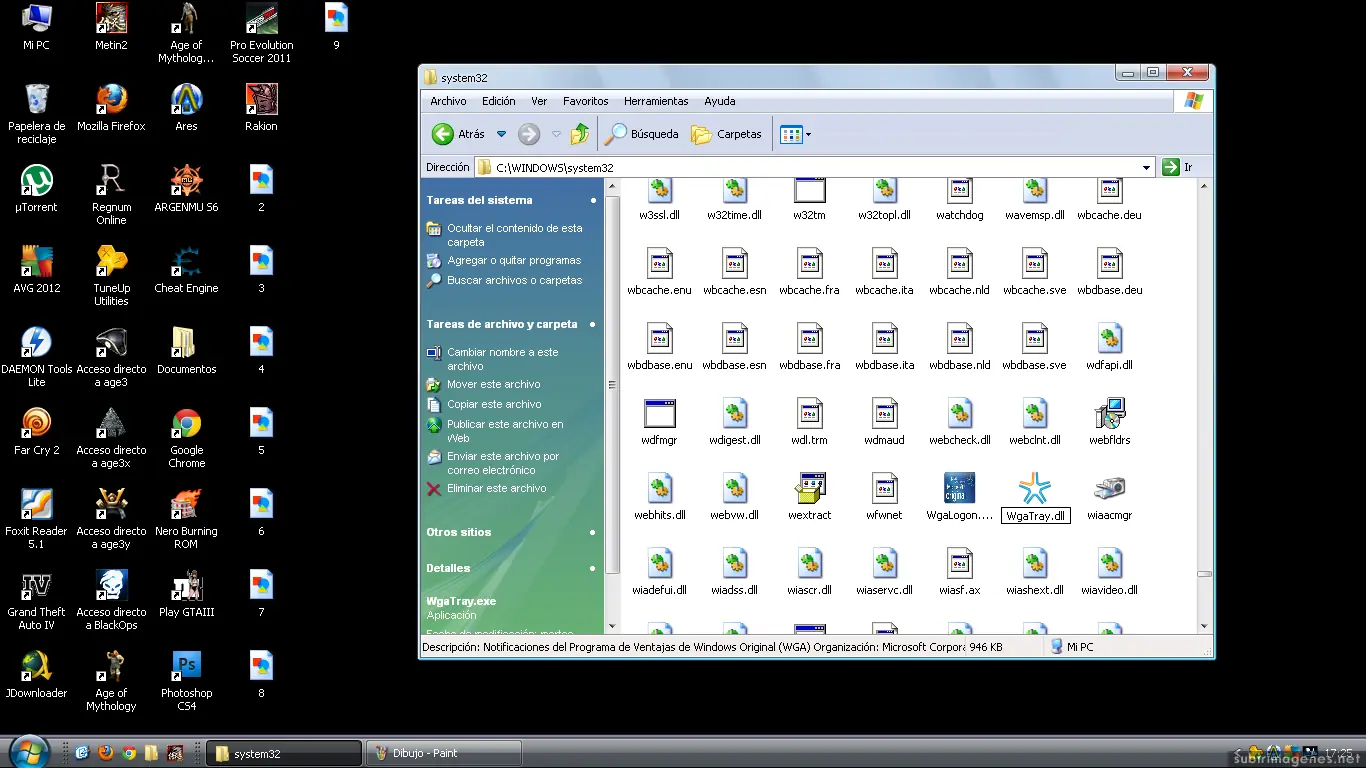Collapse the Tareas del sistema panel

[593, 200]
